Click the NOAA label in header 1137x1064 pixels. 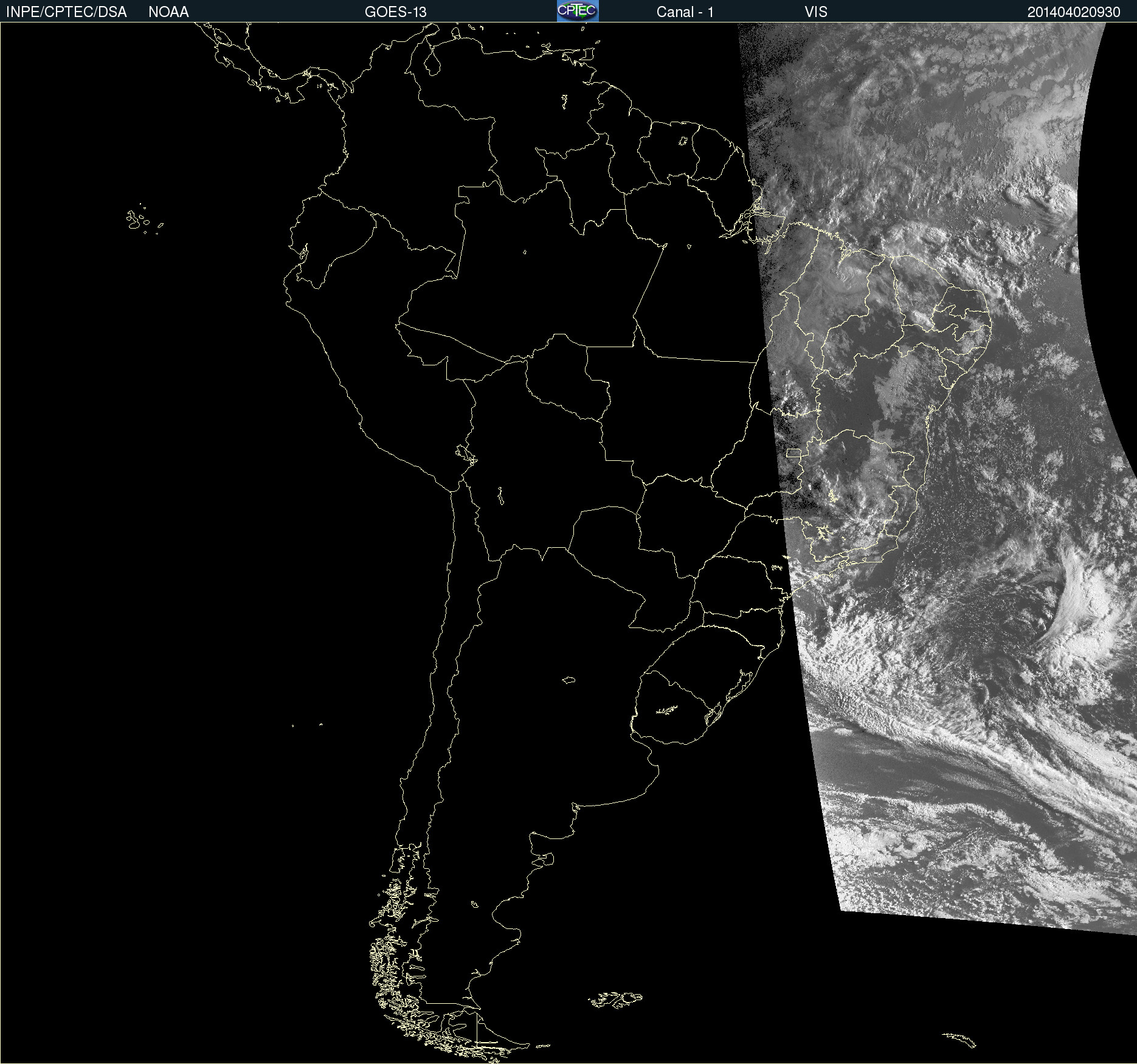[168, 12]
